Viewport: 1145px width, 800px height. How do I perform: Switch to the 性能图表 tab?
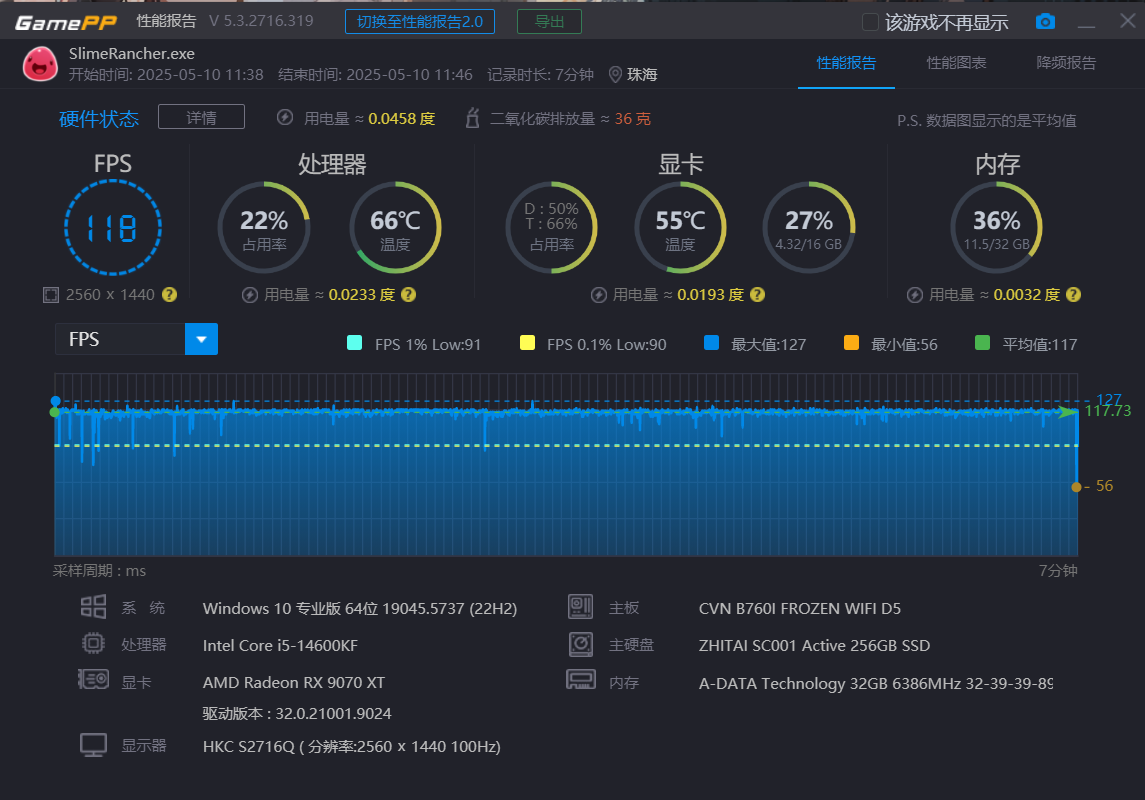pyautogui.click(x=956, y=63)
